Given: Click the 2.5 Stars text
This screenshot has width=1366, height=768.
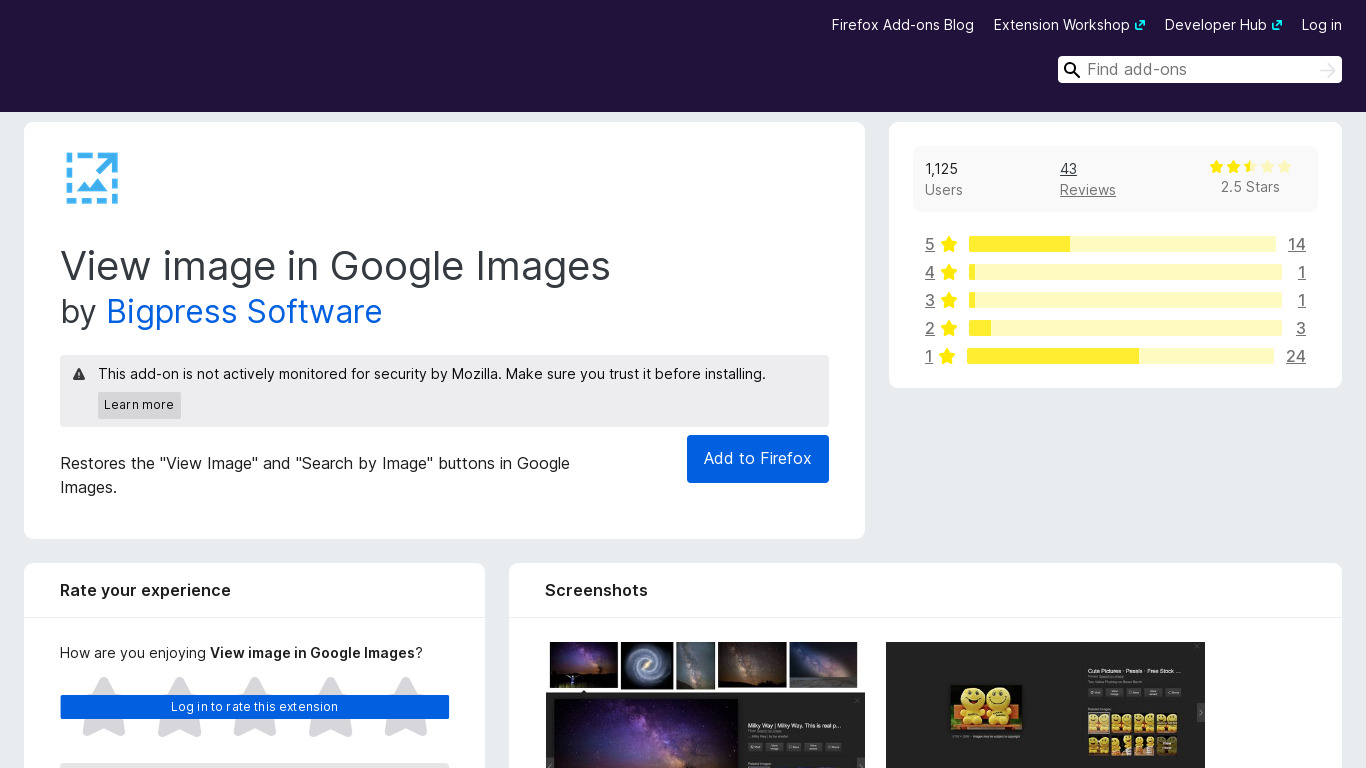Looking at the screenshot, I should 1250,187.
